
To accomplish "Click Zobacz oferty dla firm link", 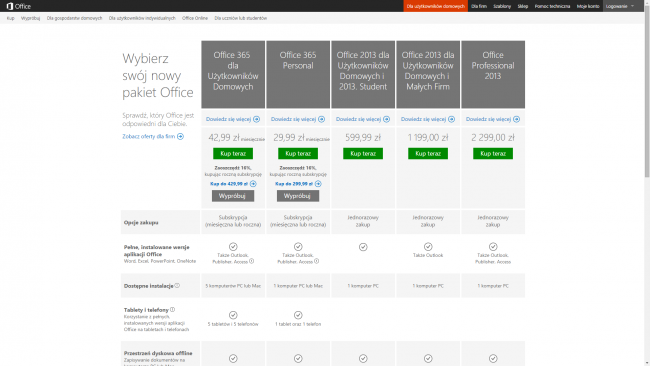I will [x=148, y=136].
